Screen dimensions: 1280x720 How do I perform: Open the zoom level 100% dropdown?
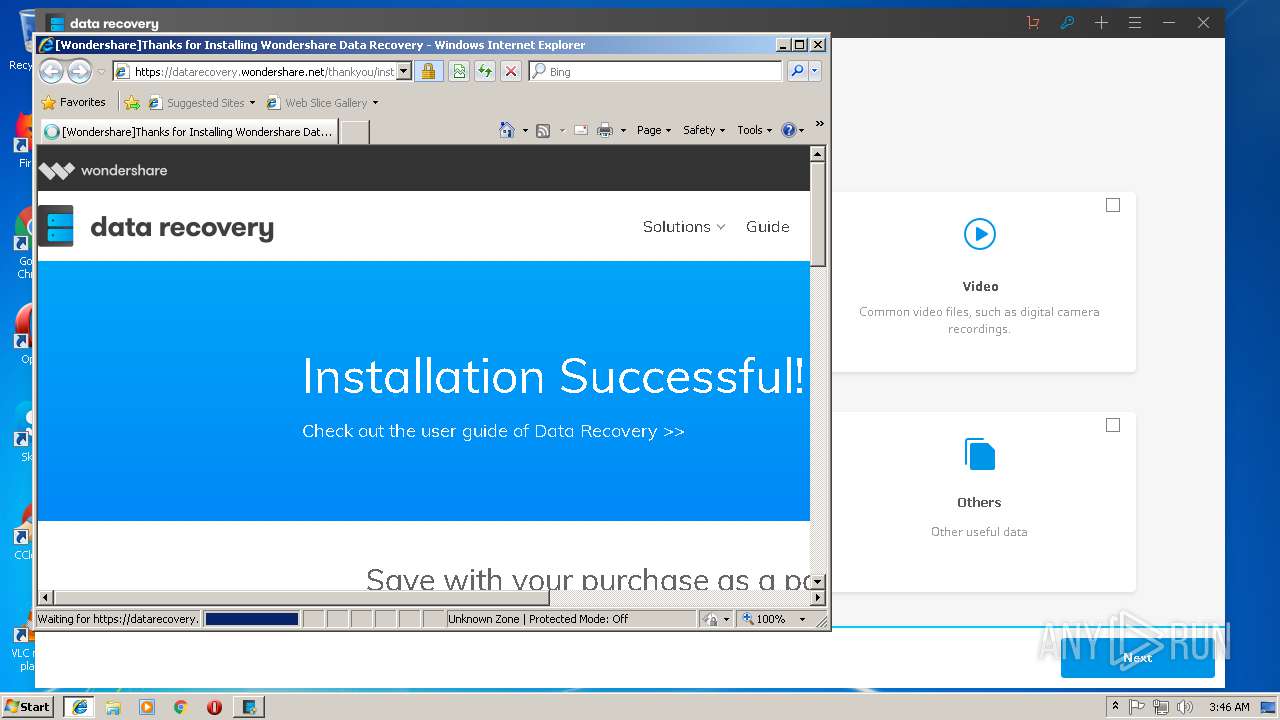tap(802, 619)
